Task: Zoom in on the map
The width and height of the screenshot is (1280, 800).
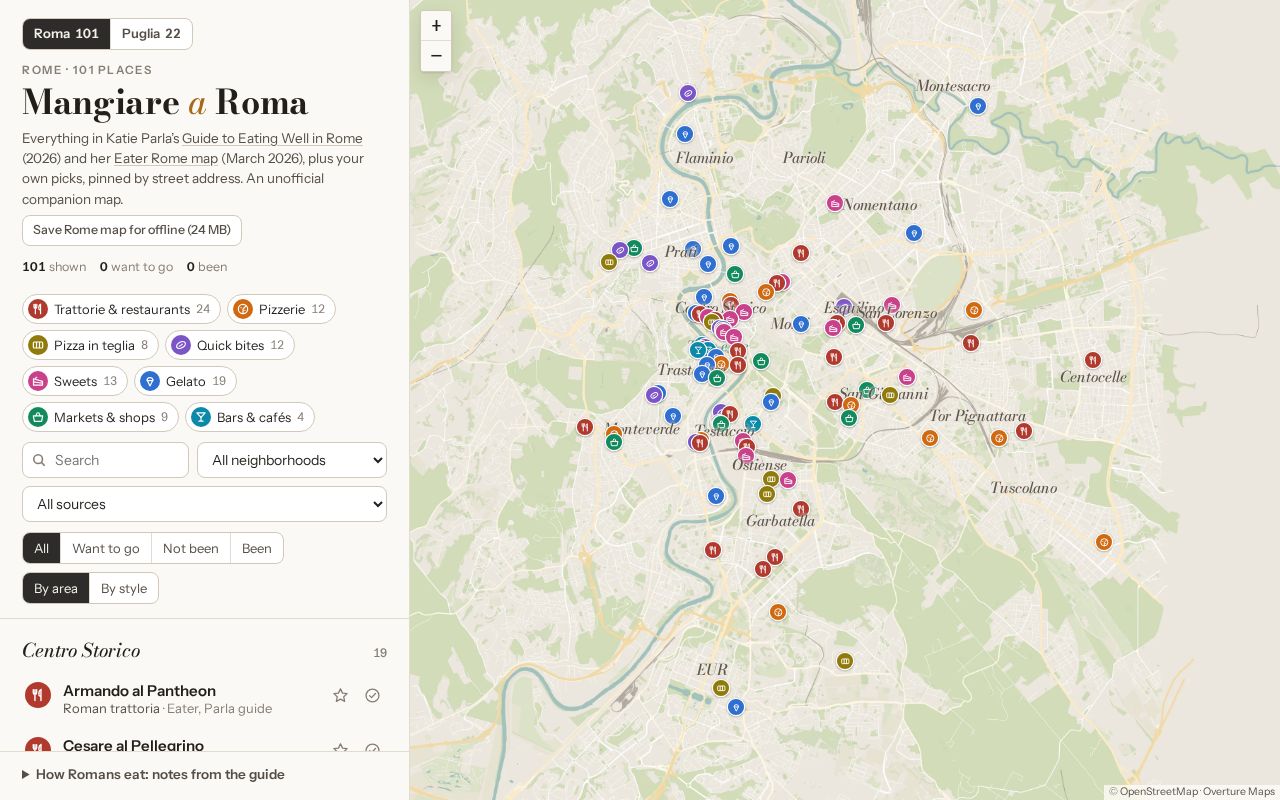Action: 436,26
